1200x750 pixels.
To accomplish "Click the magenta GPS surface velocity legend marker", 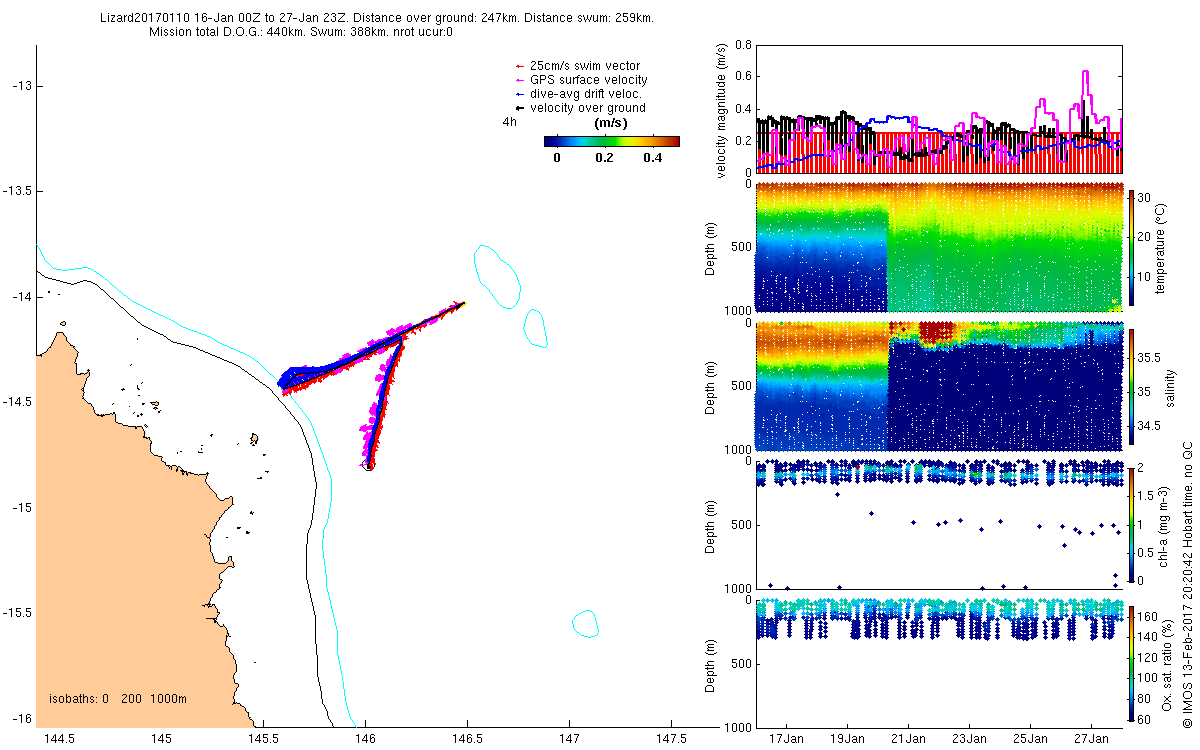I will click(519, 80).
